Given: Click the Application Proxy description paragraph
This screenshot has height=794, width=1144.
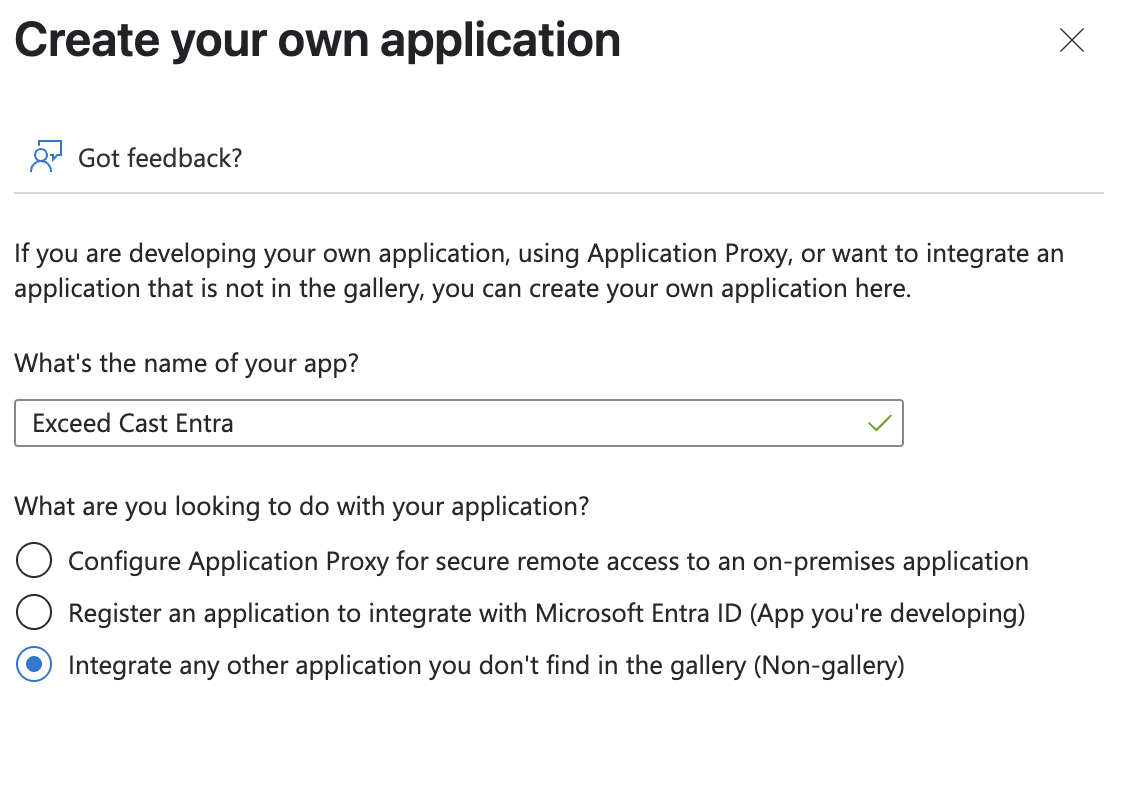Looking at the screenshot, I should coord(538,271).
